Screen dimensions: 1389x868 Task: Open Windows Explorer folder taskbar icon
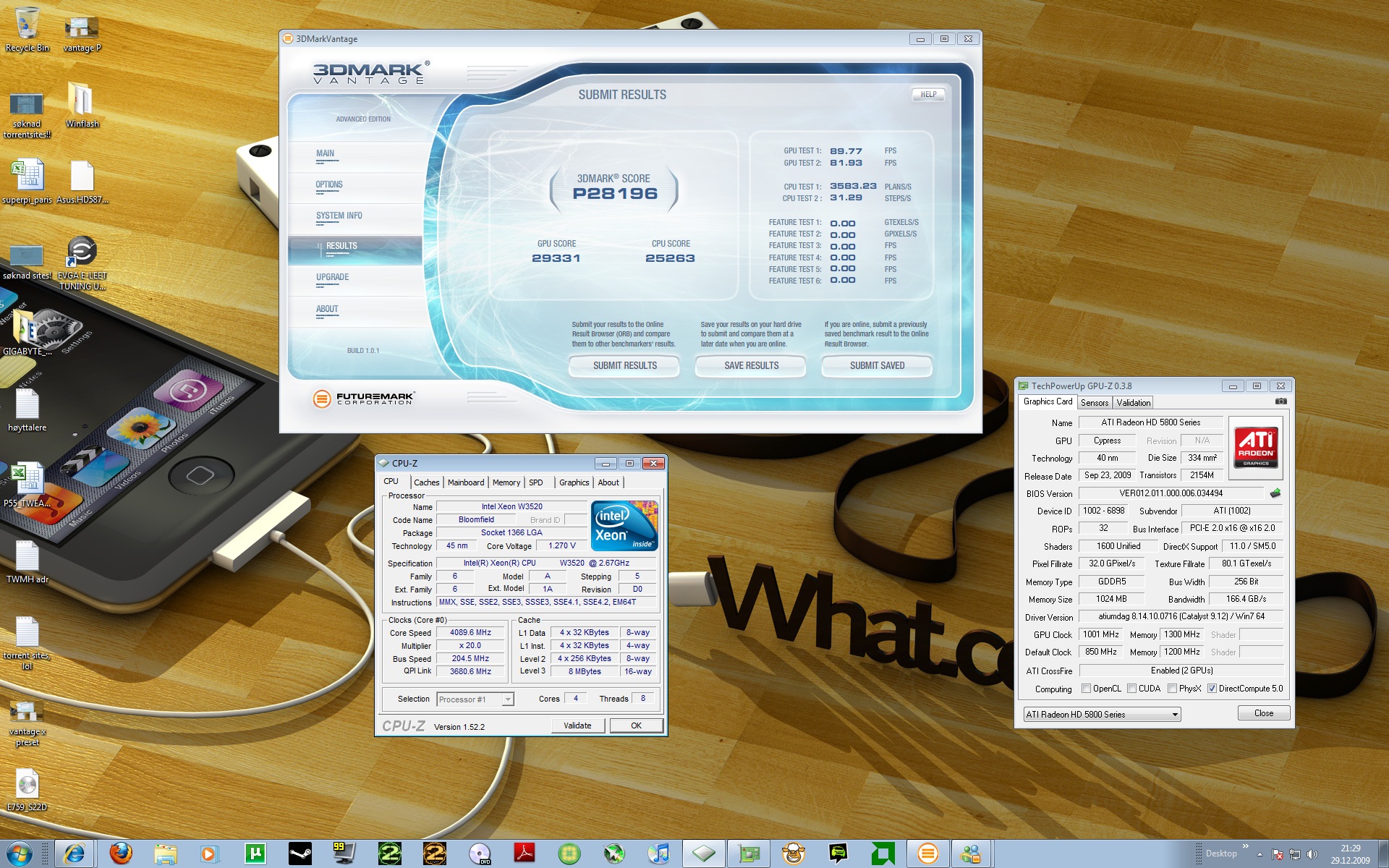coord(166,854)
